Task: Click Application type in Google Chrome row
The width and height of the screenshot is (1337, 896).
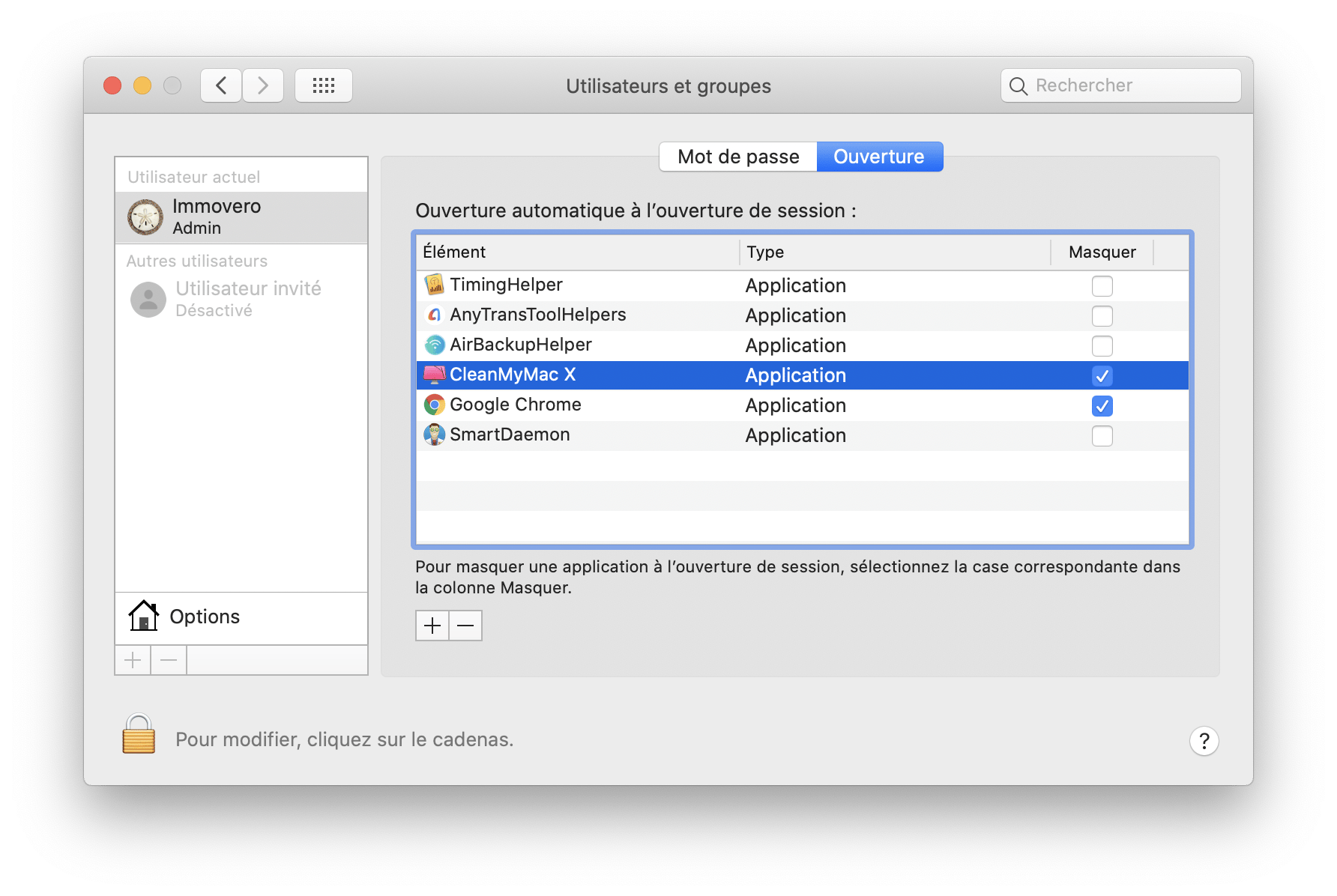Action: tap(795, 405)
